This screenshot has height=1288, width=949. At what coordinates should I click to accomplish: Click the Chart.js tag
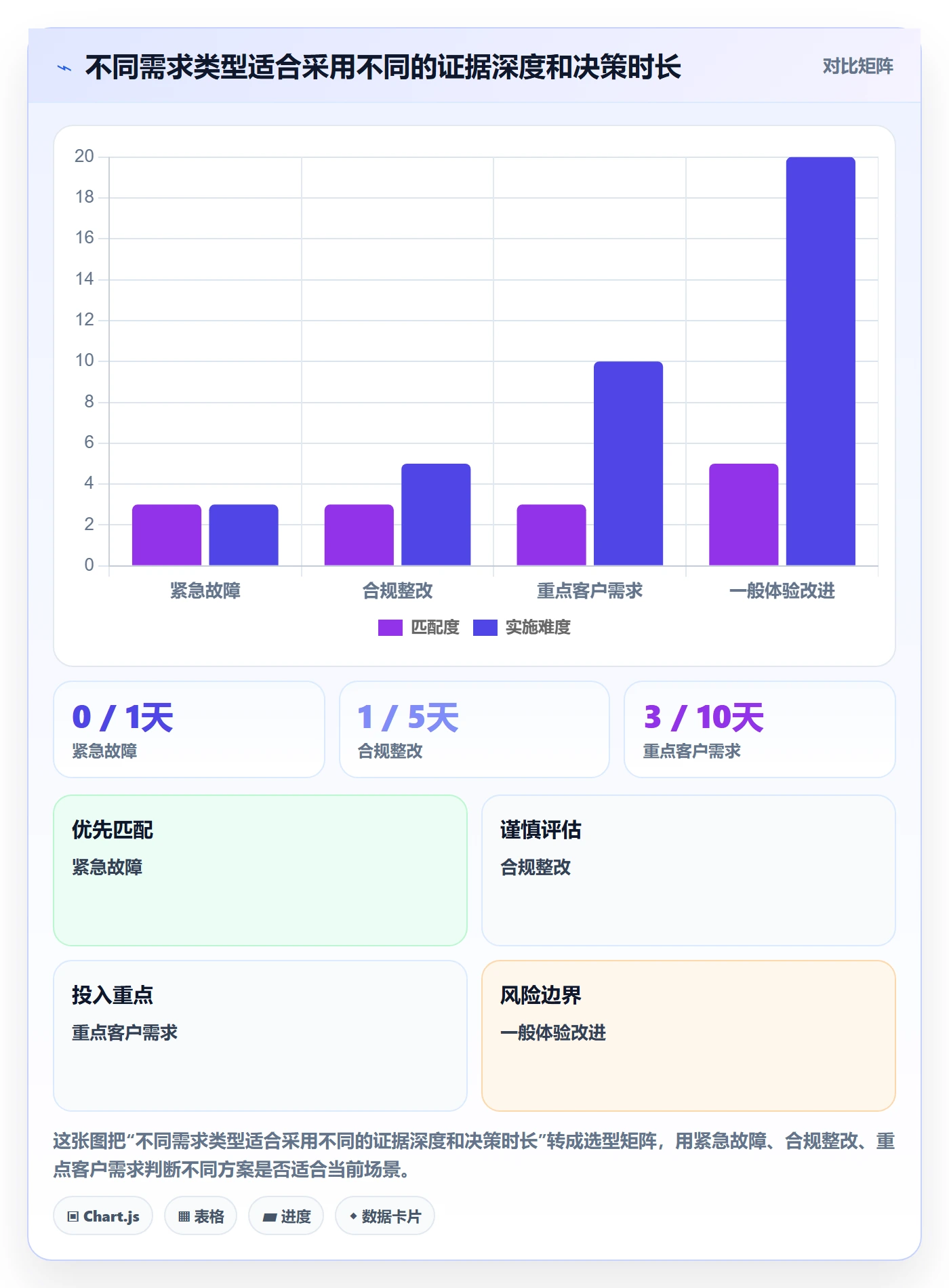click(103, 1216)
